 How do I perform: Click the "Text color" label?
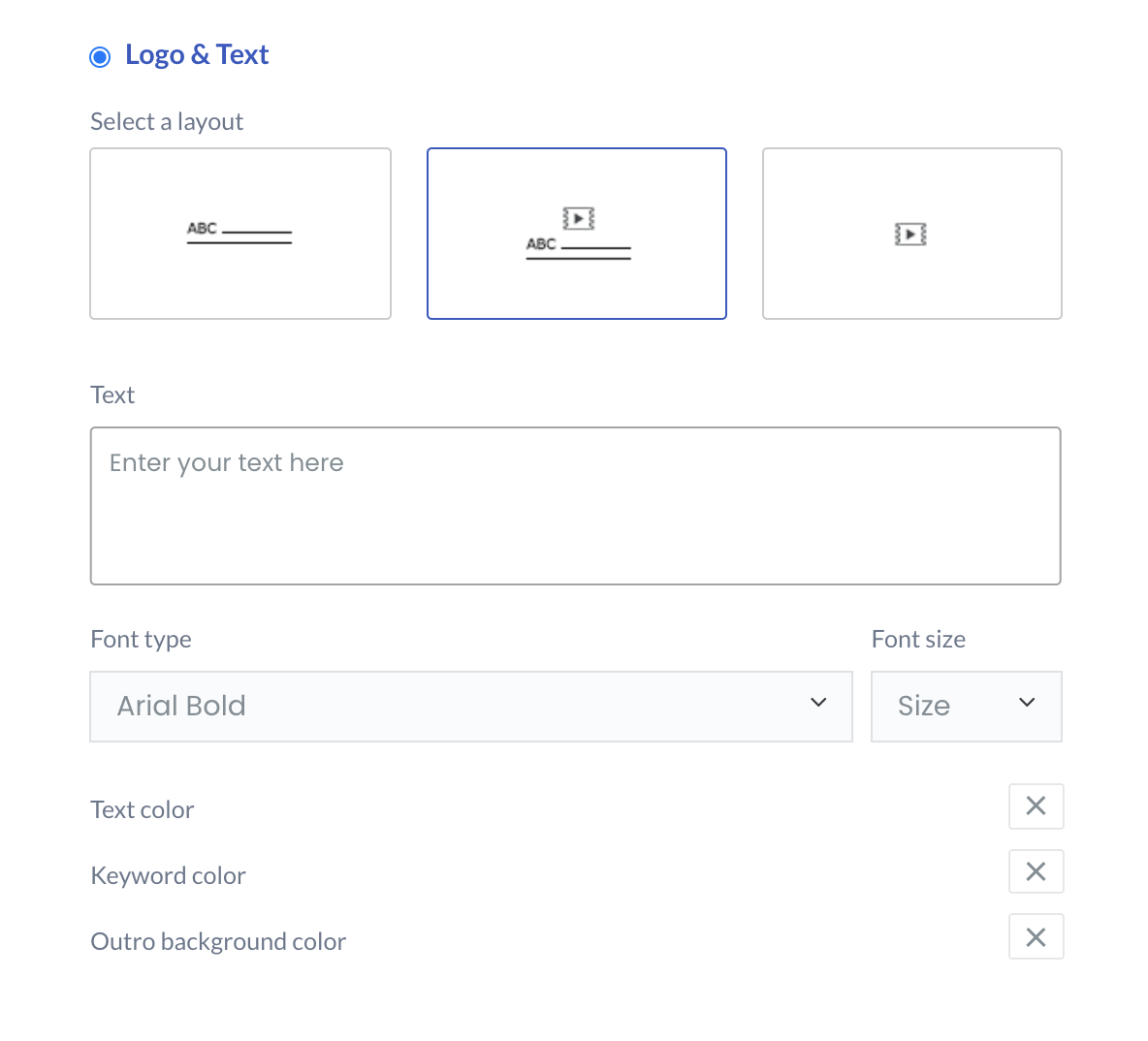coord(143,810)
